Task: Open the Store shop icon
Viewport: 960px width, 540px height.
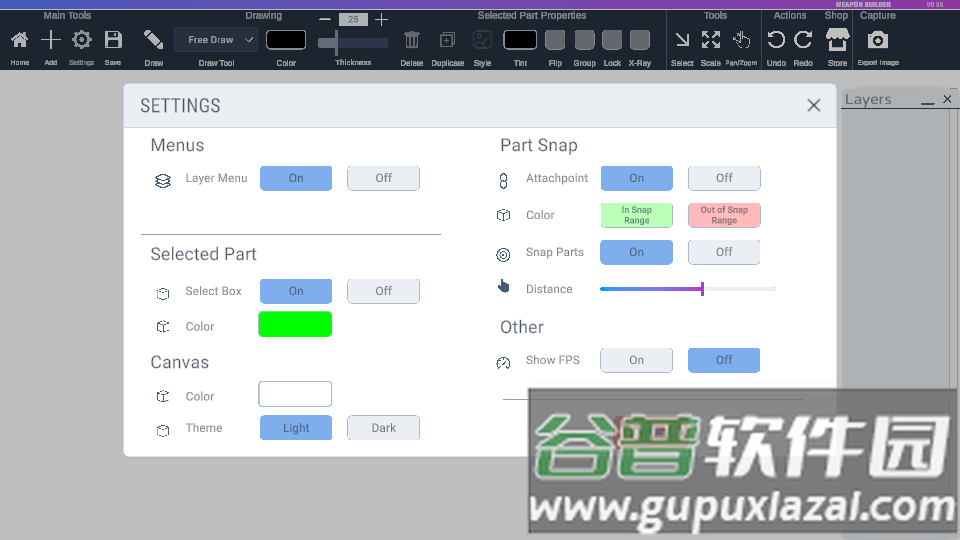Action: 837,40
